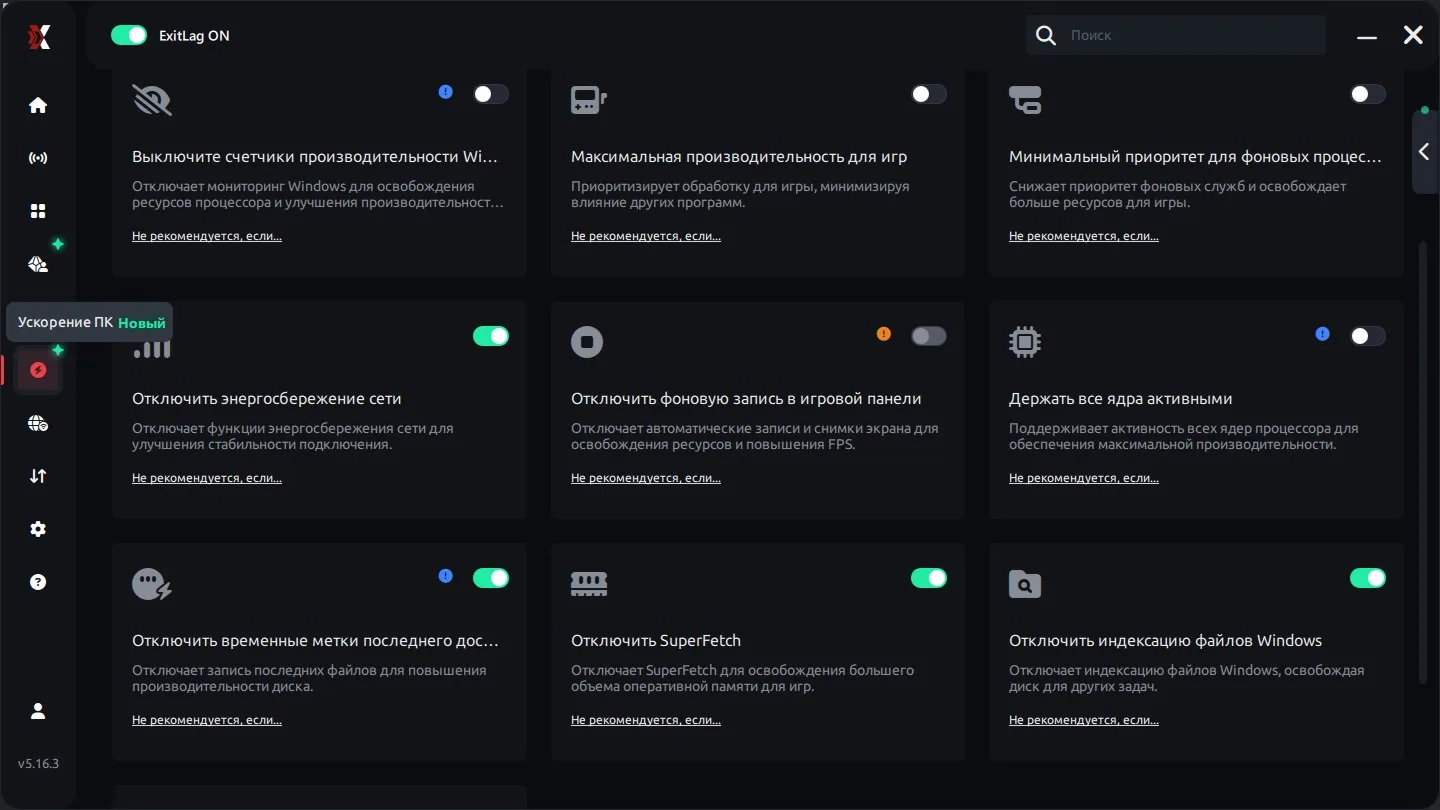Open the four-squares grid icon in the sidebar
Viewport: 1440px width, 810px height.
38,211
